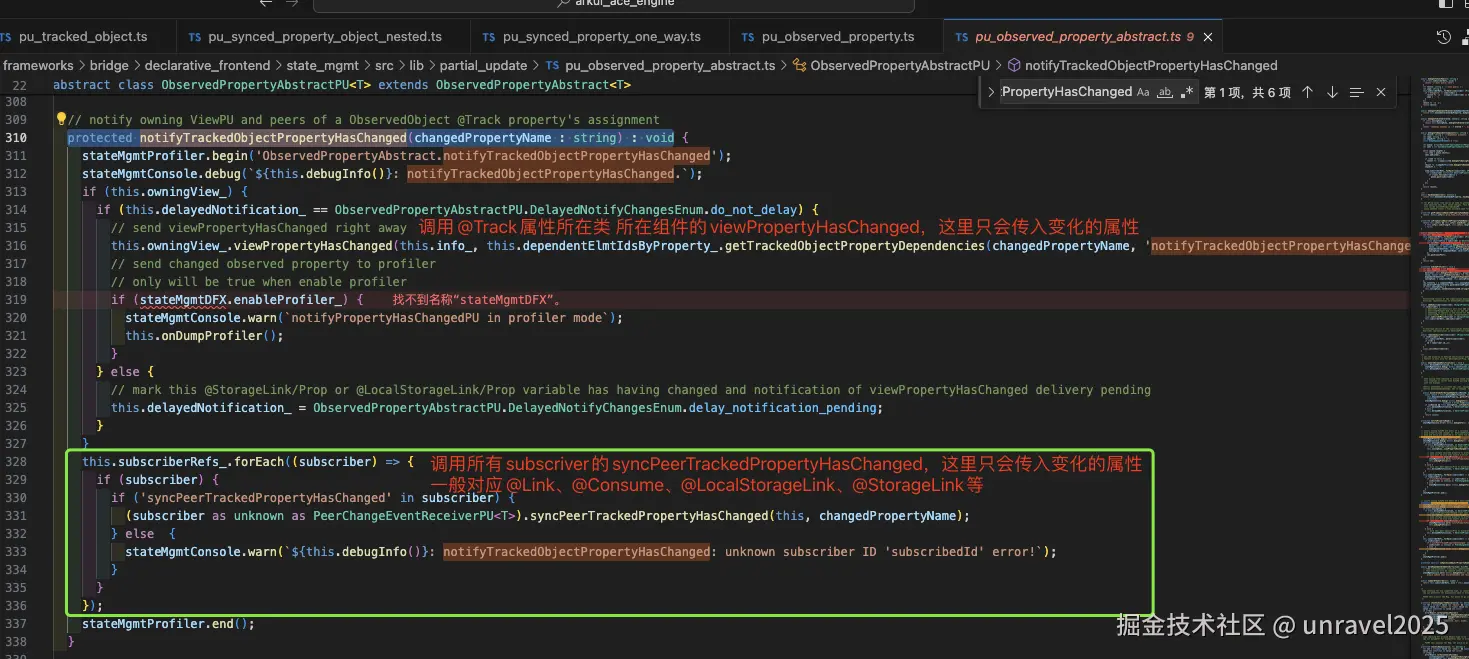
Task: Open the partial_update breadcrumb
Action: pos(484,65)
